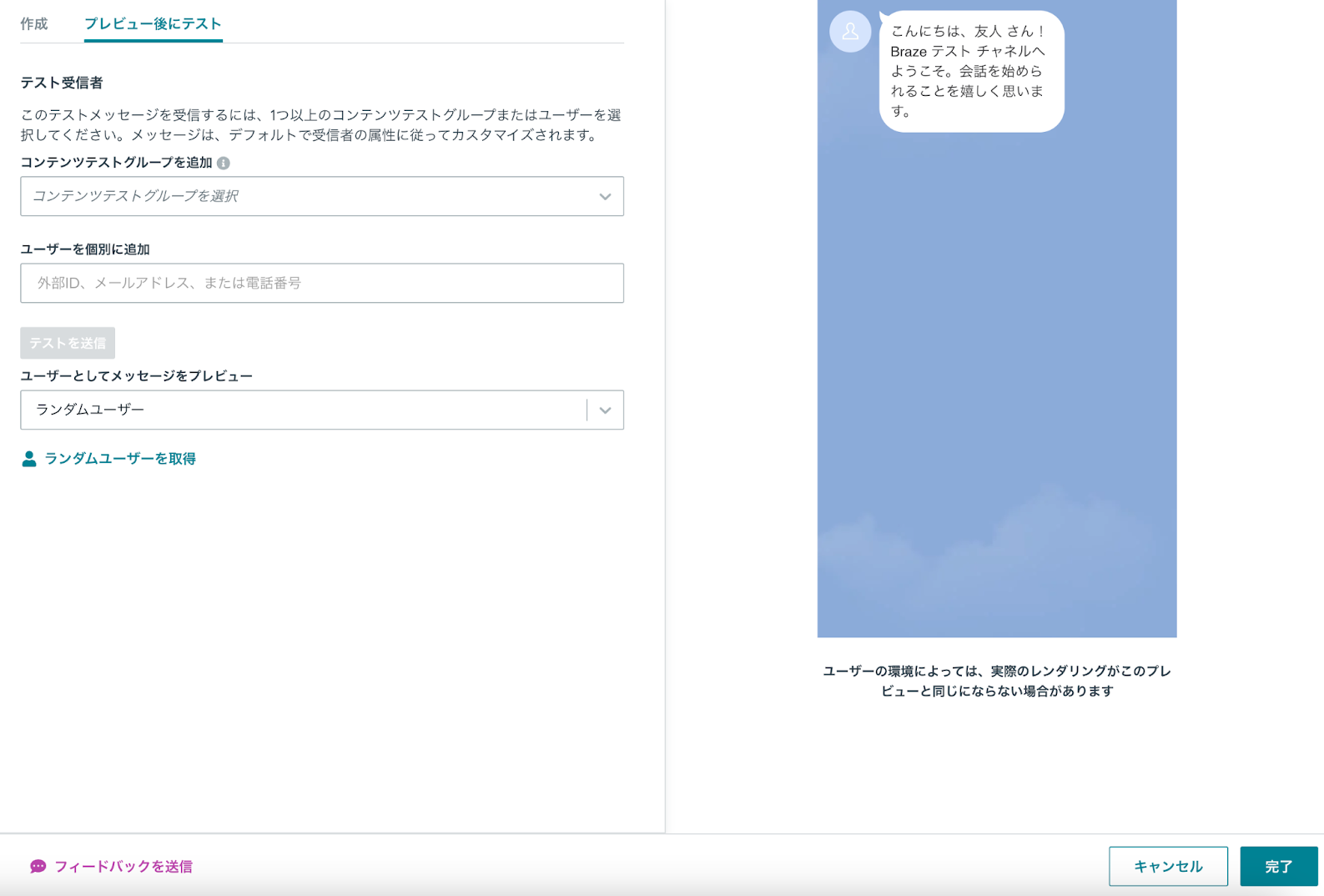Click the chevron of the ランダムユーザー selector
Viewport: 1324px width, 896px height.
point(605,410)
